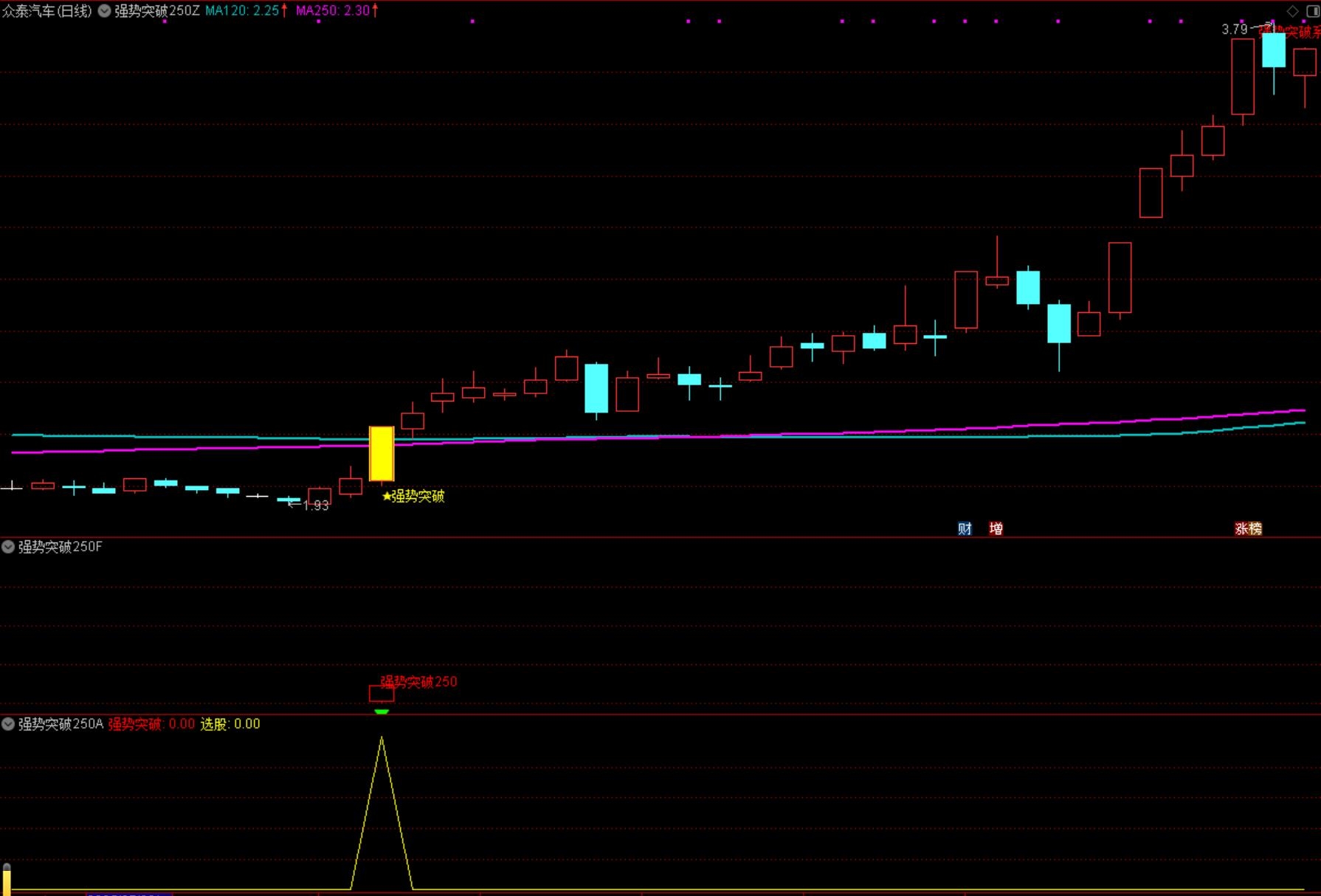Click the green triangle signal marker
This screenshot has width=1321, height=896.
click(382, 711)
